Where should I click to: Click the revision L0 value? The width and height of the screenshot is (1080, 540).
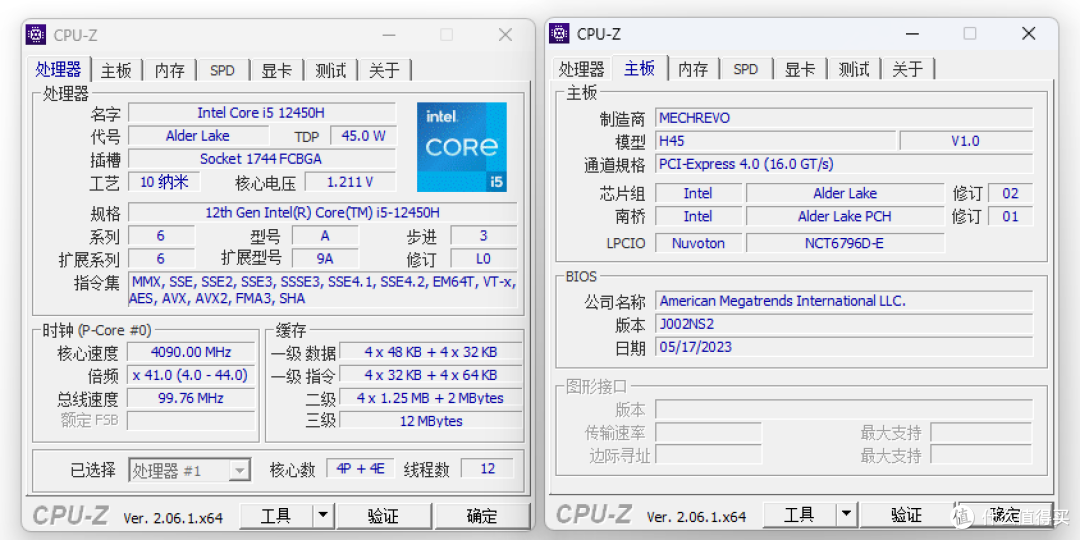[484, 259]
